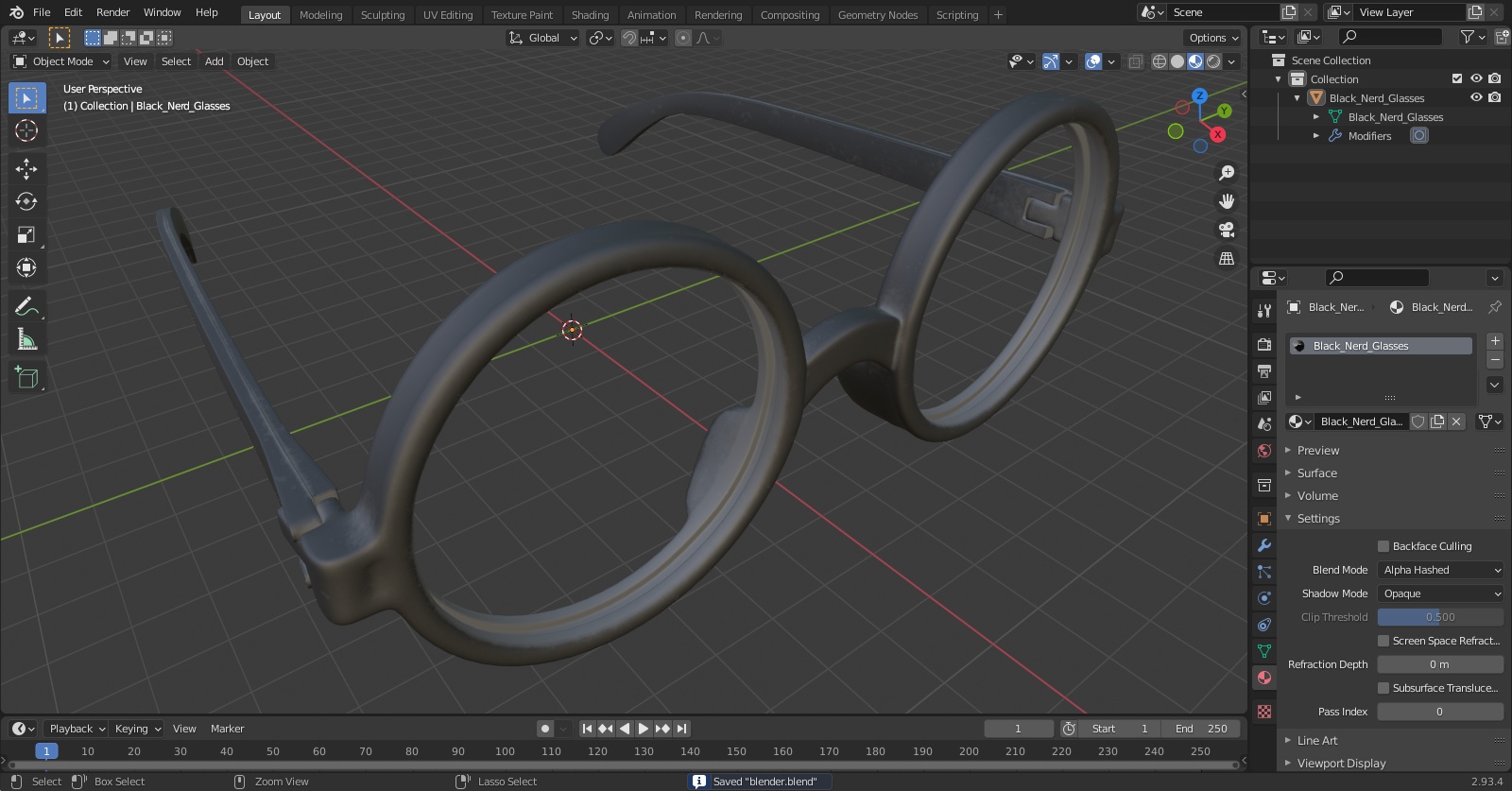This screenshot has height=791, width=1512.
Task: Enable Screen Space Refraction checkbox
Action: pyautogui.click(x=1383, y=641)
